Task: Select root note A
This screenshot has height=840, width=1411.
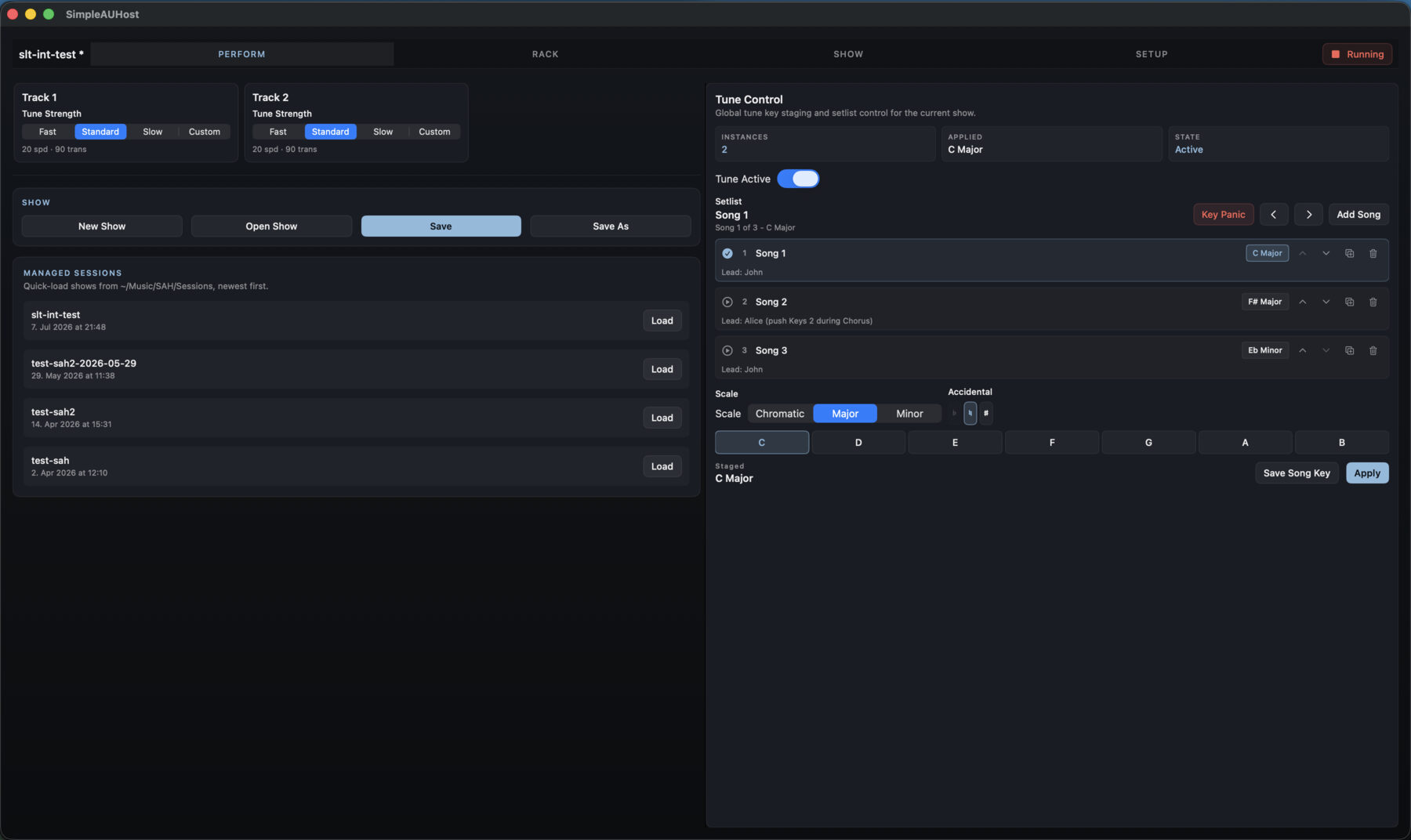Action: pos(1245,443)
